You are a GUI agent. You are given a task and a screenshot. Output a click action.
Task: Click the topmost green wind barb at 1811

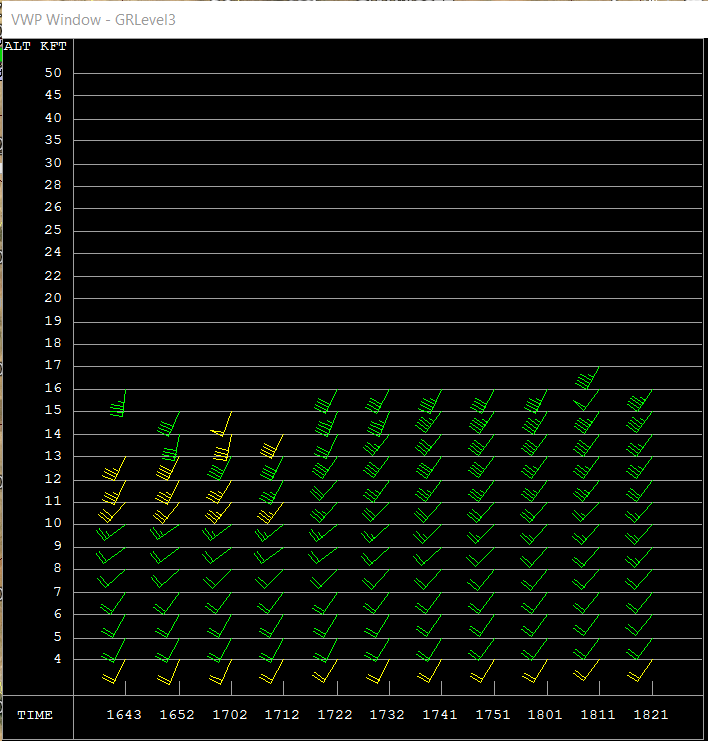tap(588, 378)
